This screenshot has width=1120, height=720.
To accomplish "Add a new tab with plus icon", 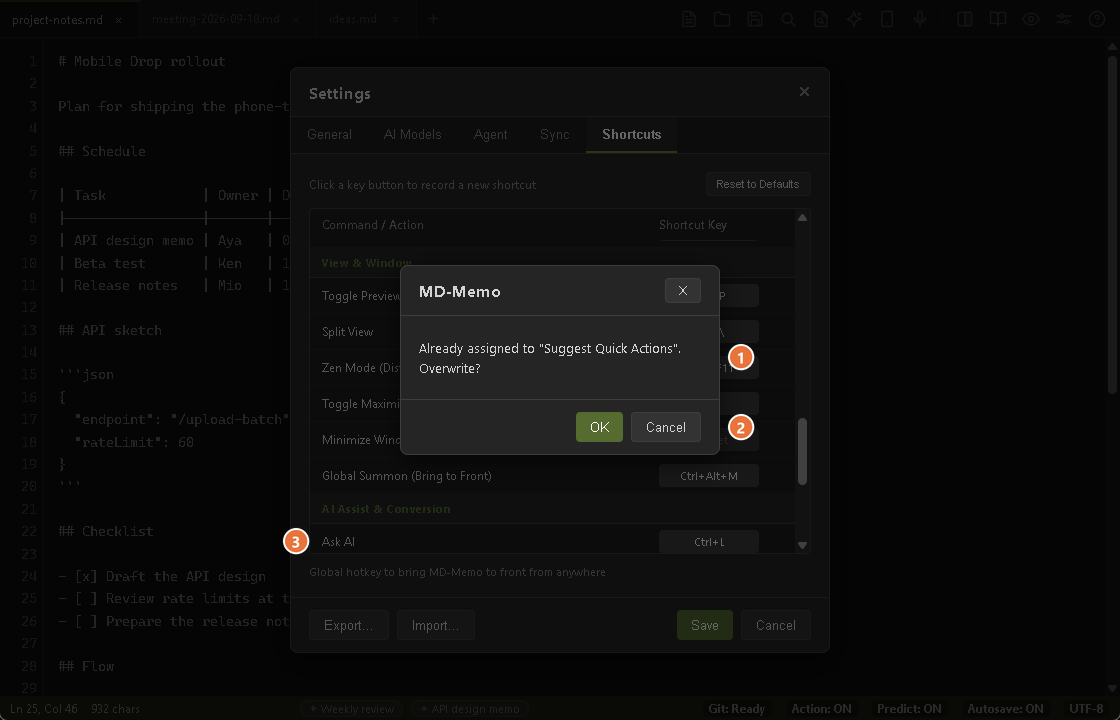I will coord(434,19).
